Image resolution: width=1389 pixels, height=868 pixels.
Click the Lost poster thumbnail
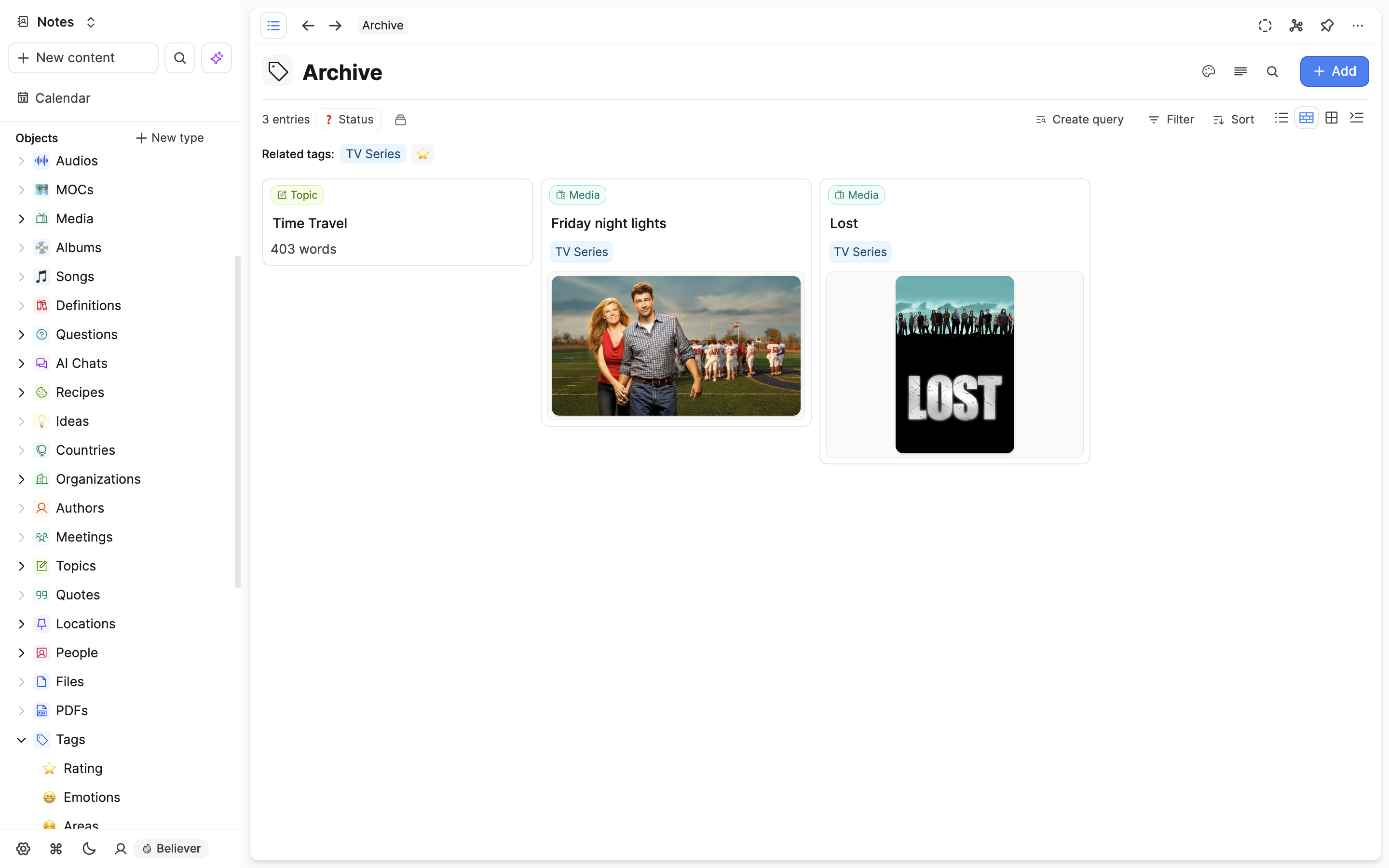click(954, 365)
